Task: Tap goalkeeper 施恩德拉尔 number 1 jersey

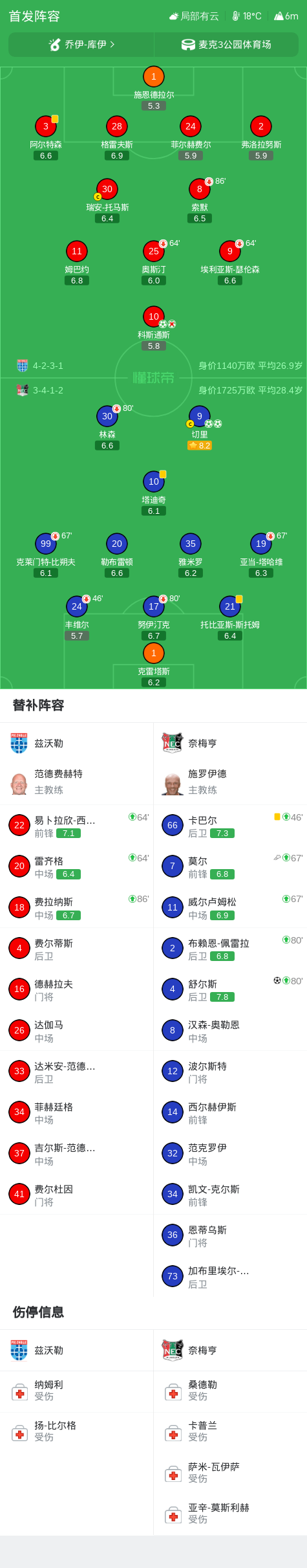Action: click(x=153, y=77)
